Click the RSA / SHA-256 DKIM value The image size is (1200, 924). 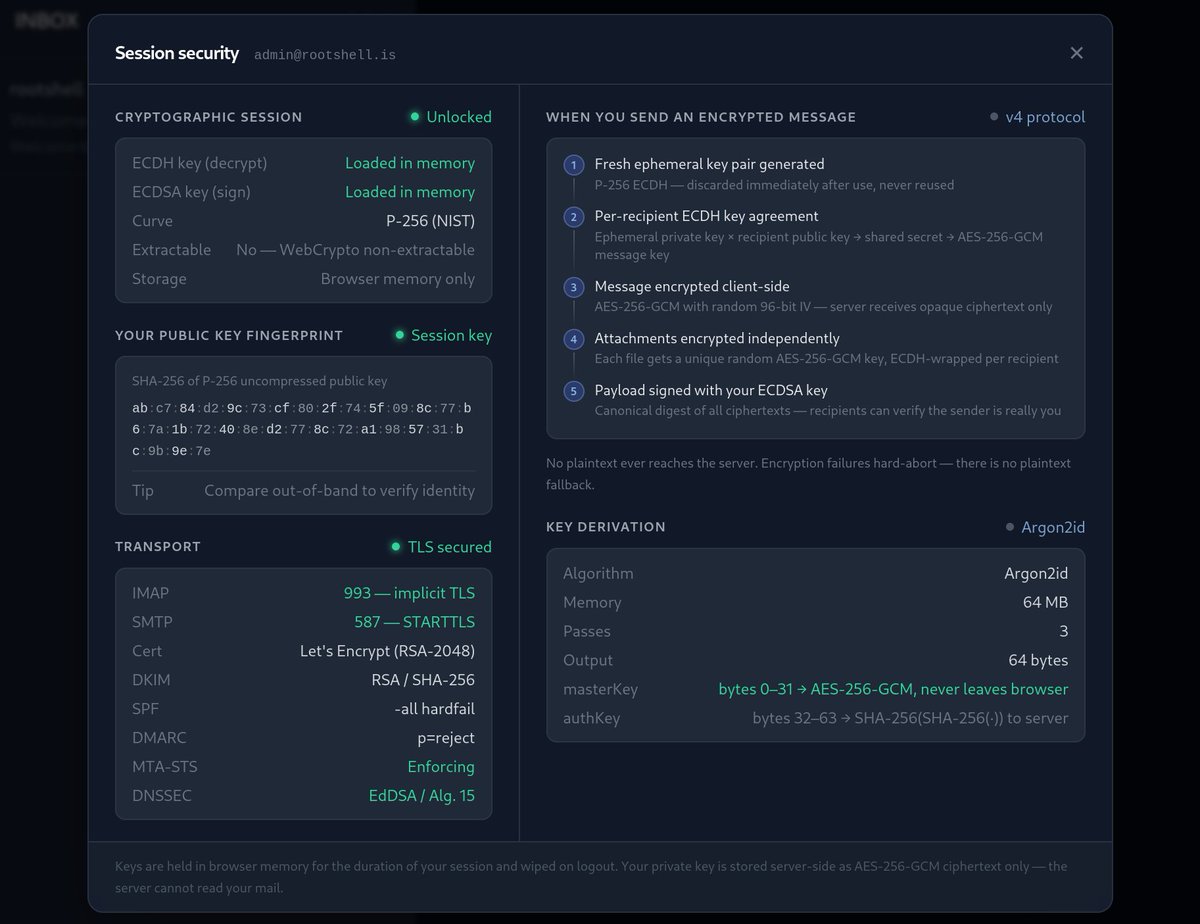click(x=423, y=680)
